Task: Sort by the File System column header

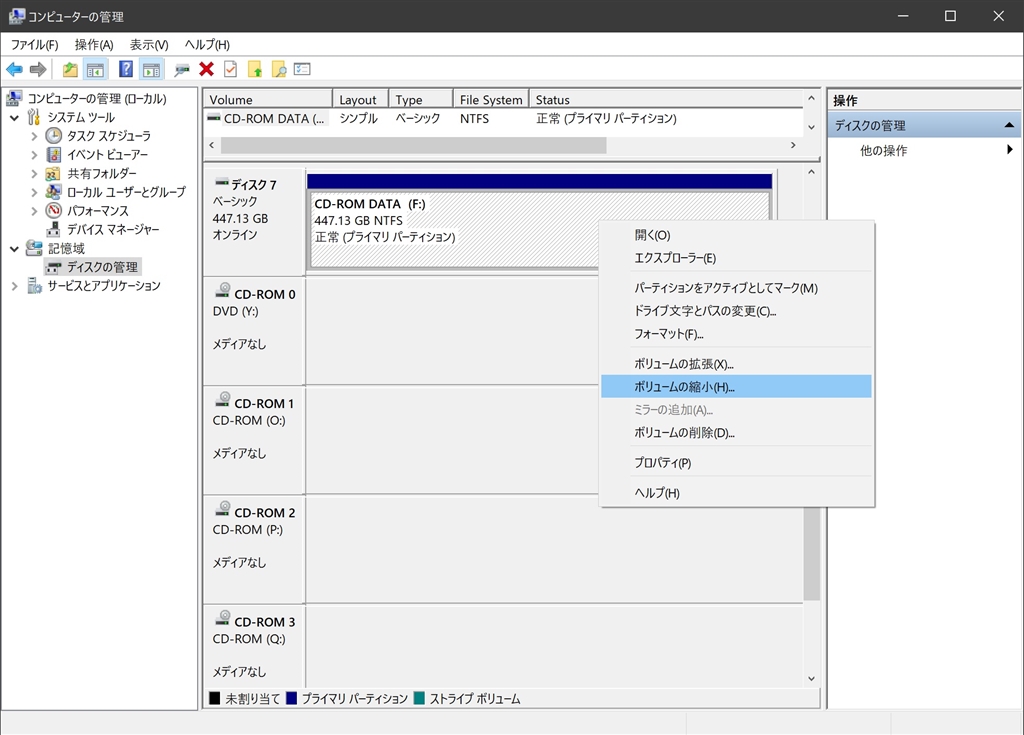Action: 490,99
